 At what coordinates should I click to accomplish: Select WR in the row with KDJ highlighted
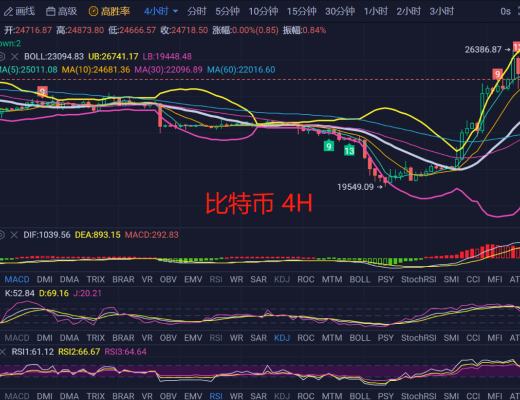pos(236,338)
